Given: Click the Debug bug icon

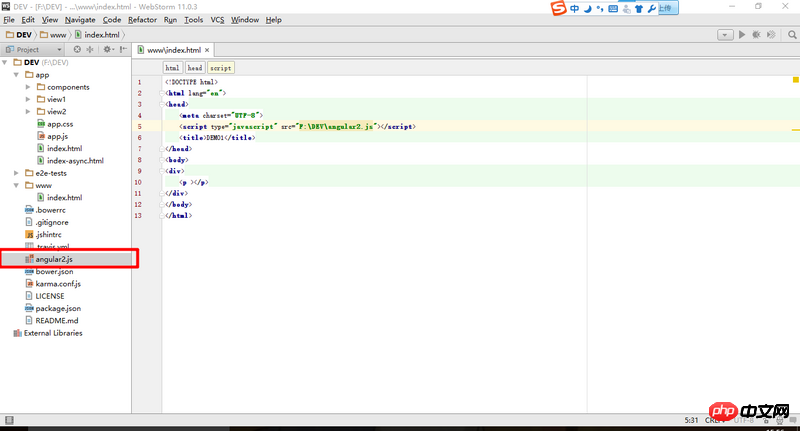Looking at the screenshot, I should (x=756, y=35).
